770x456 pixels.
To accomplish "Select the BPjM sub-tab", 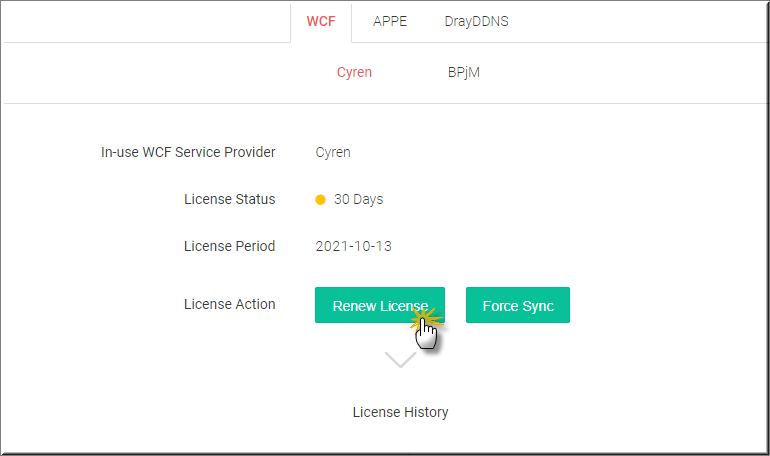I will [x=464, y=73].
